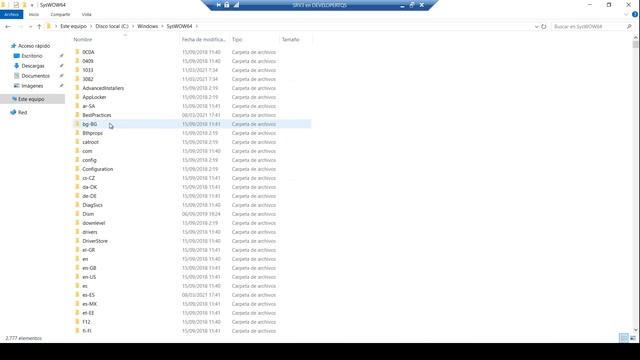Open Descargas in quick access
Image resolution: width=640 pixels, height=360 pixels.
[33, 66]
